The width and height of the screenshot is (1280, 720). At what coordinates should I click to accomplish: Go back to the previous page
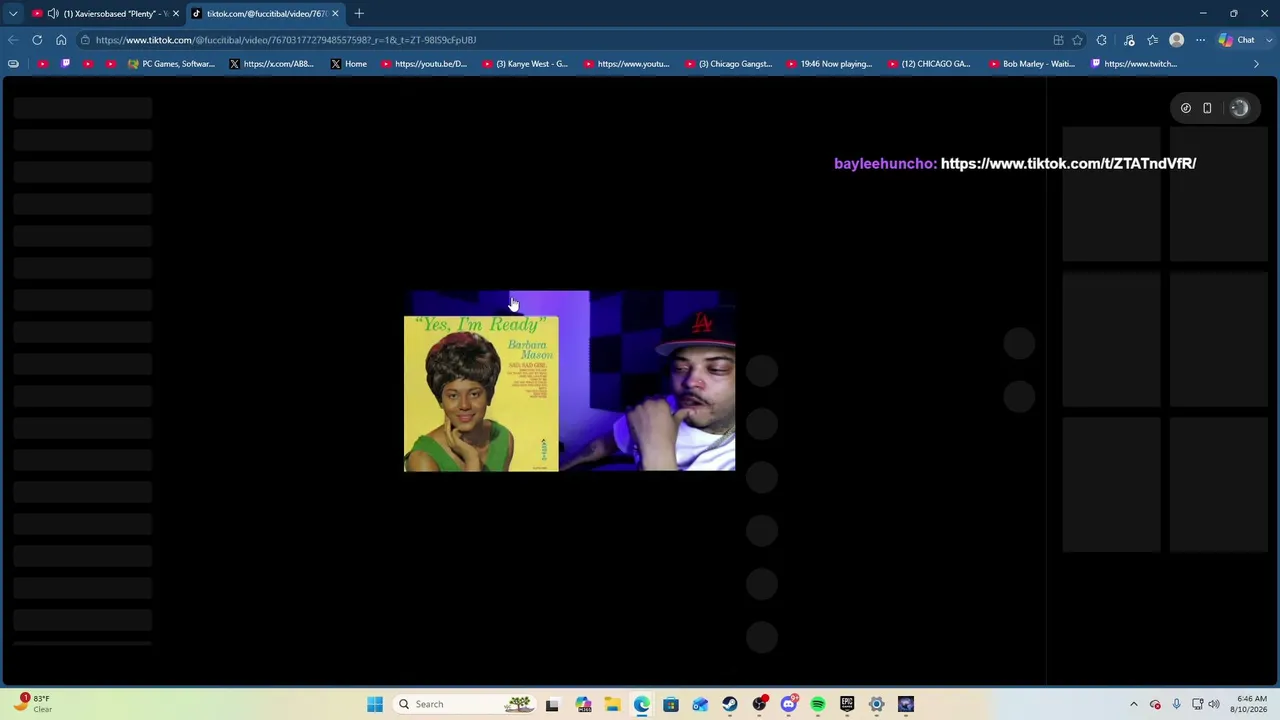pyautogui.click(x=13, y=40)
